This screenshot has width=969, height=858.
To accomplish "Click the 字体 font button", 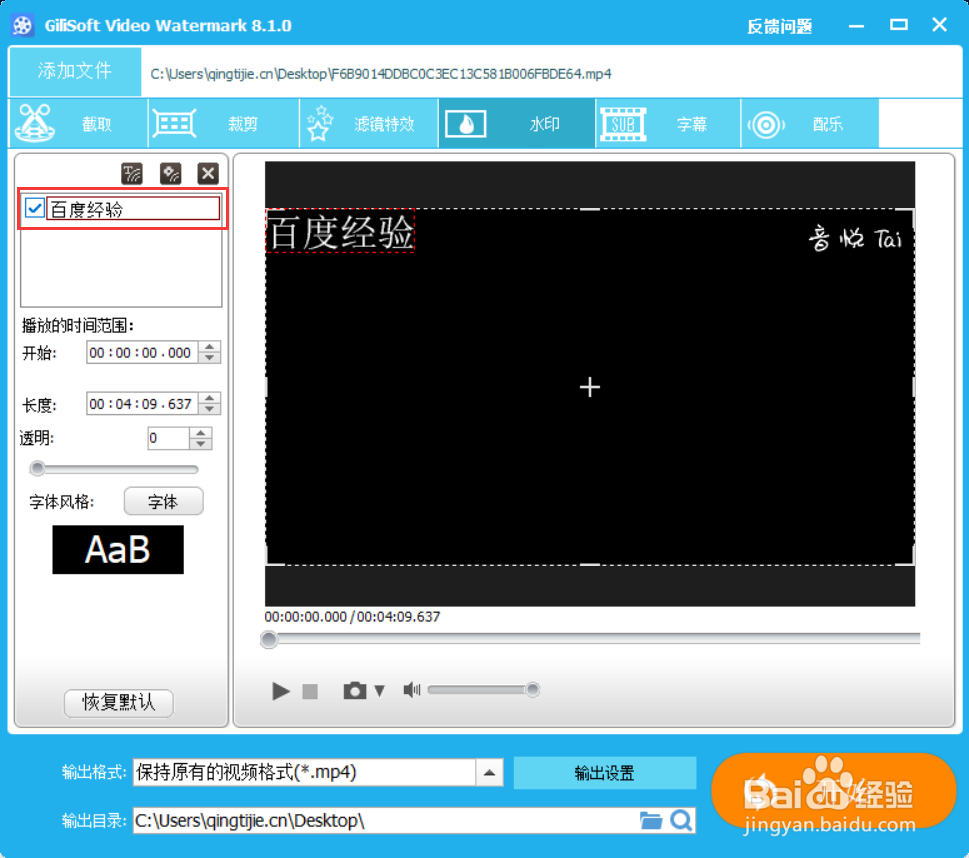I will [163, 501].
